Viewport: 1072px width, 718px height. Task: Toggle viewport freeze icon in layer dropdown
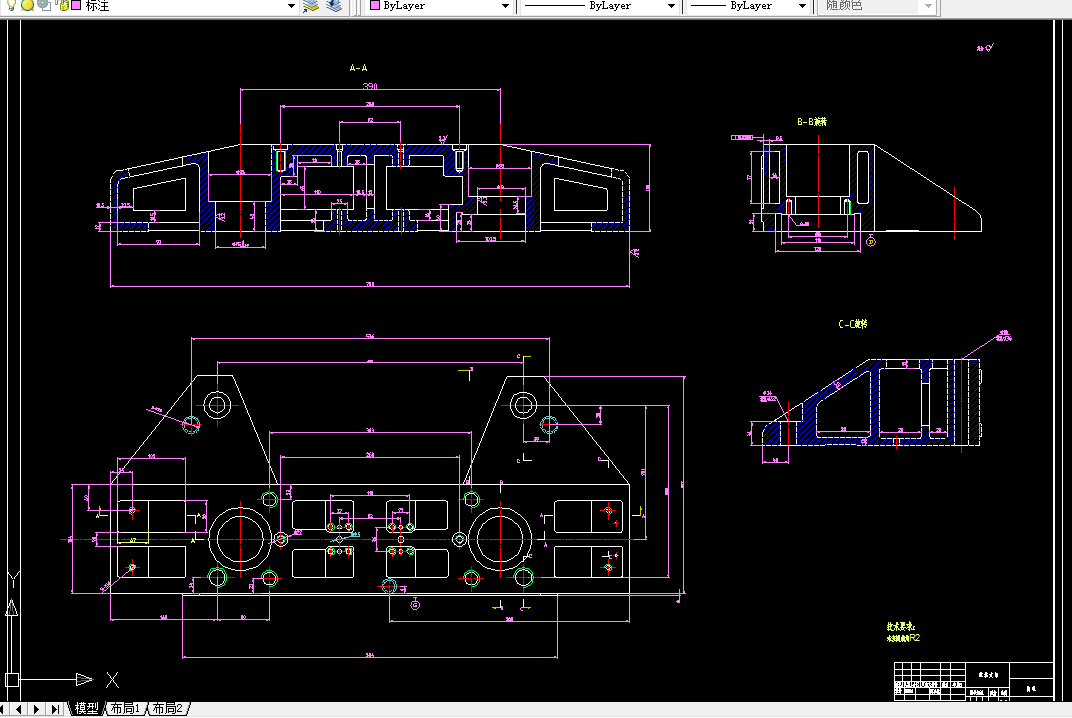click(x=44, y=5)
